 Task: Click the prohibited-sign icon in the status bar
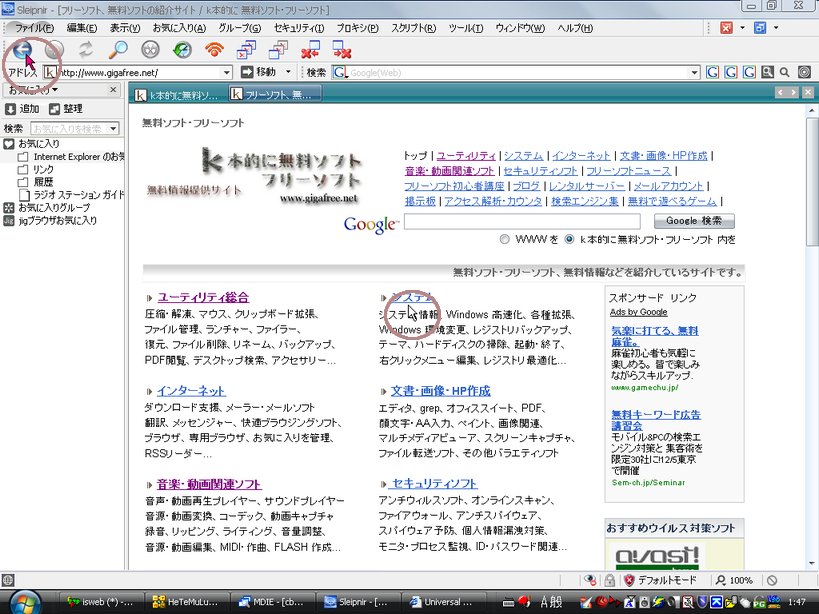(772, 580)
